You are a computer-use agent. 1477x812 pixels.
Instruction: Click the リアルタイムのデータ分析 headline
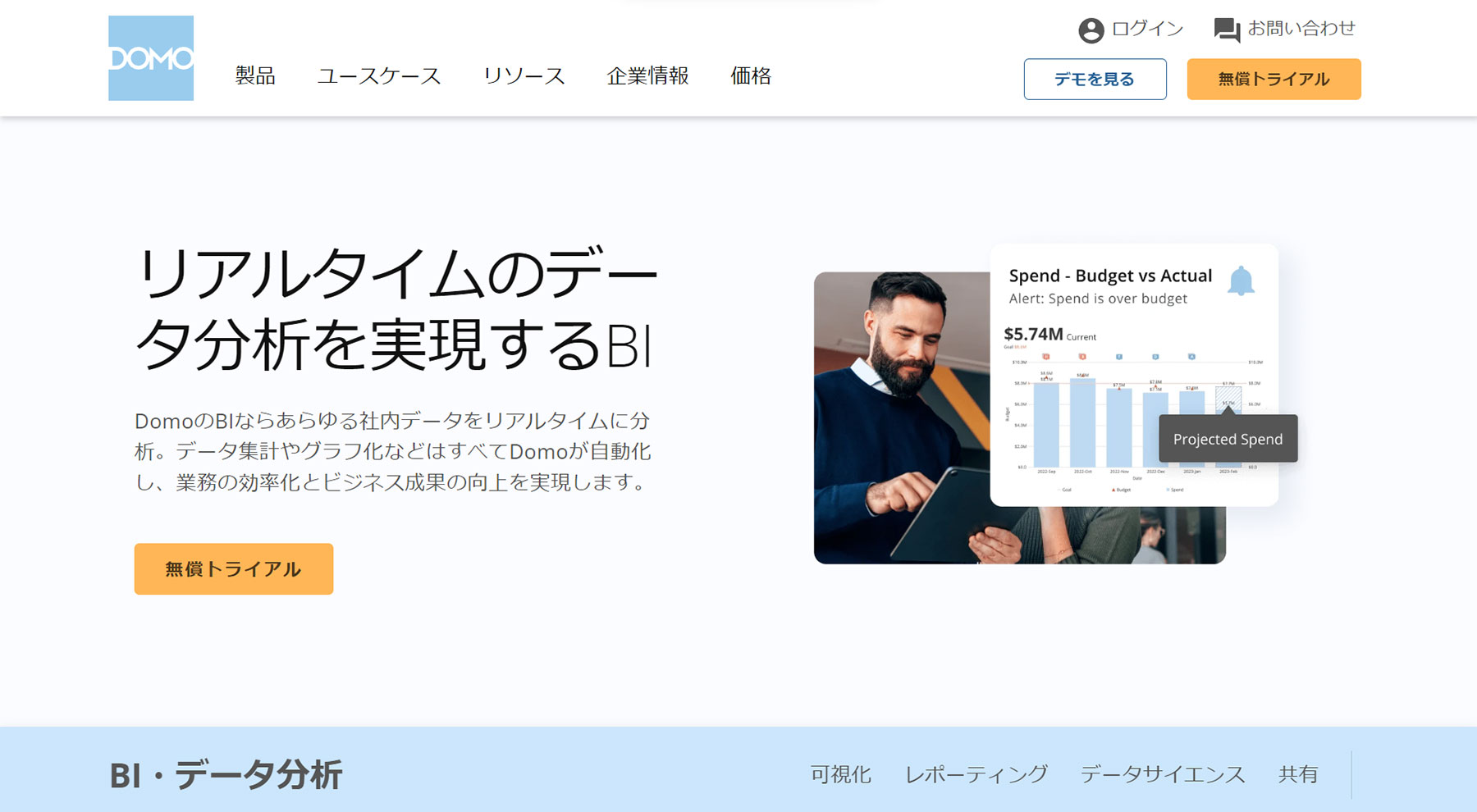tap(397, 308)
